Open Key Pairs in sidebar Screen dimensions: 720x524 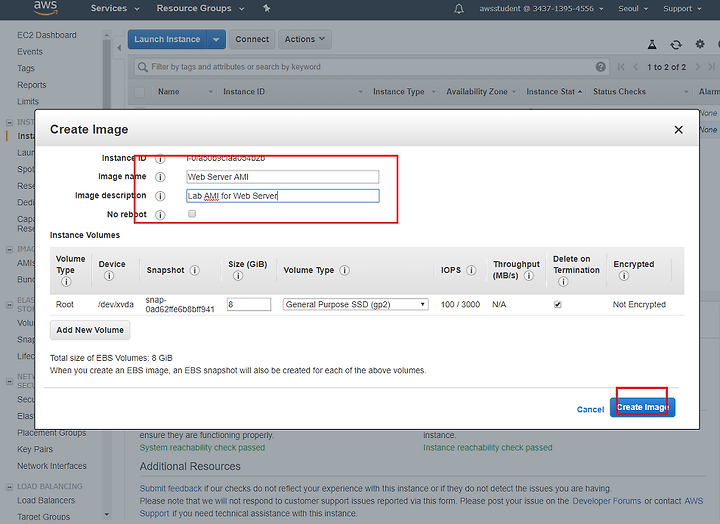(35, 449)
